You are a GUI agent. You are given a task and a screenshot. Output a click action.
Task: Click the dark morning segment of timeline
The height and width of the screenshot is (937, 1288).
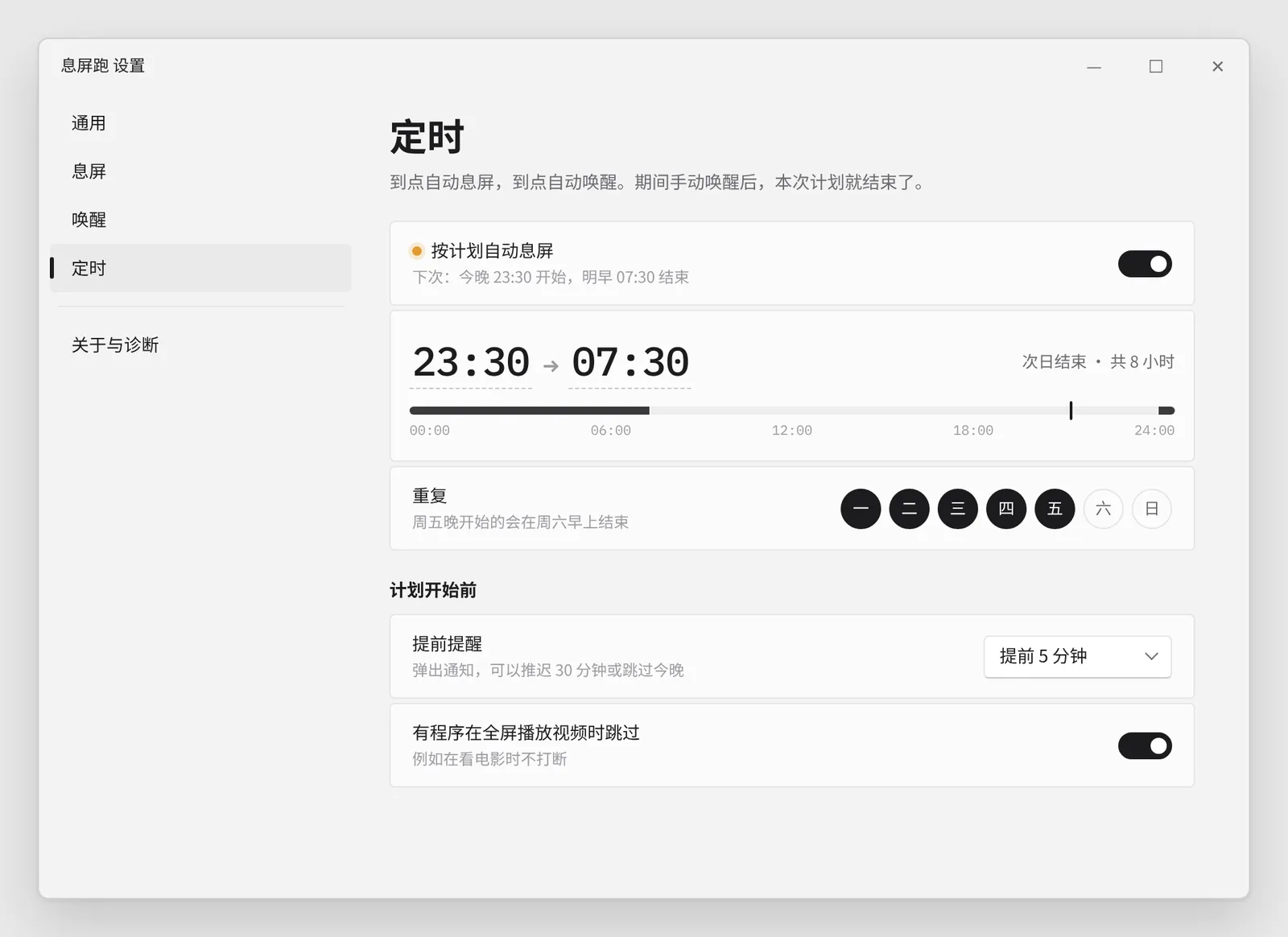pos(530,411)
